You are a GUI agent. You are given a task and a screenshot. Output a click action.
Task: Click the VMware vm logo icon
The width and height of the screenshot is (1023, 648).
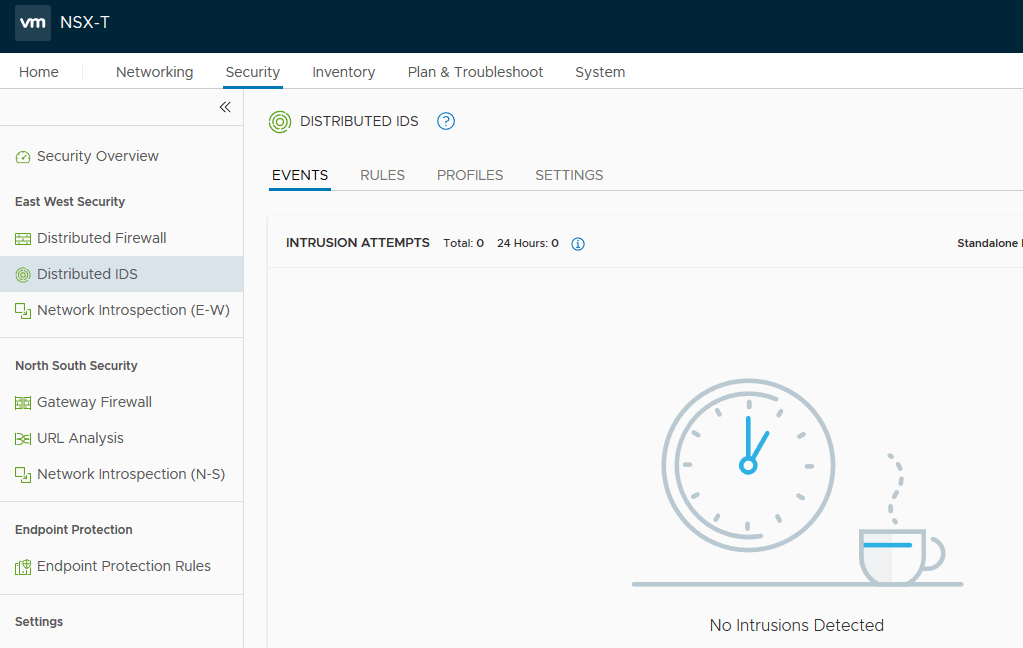[33, 22]
